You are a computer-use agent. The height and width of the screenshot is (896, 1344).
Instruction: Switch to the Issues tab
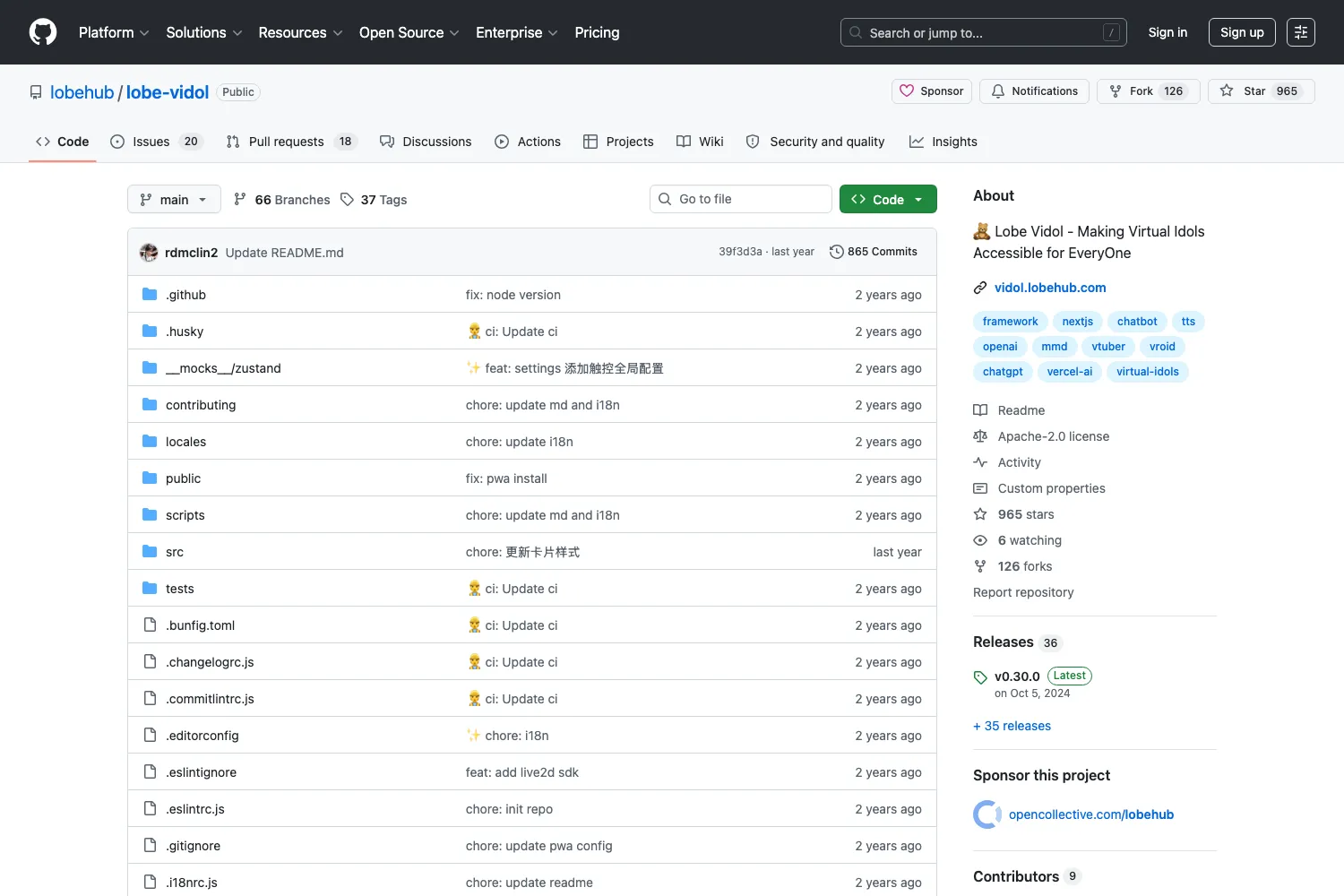click(157, 142)
